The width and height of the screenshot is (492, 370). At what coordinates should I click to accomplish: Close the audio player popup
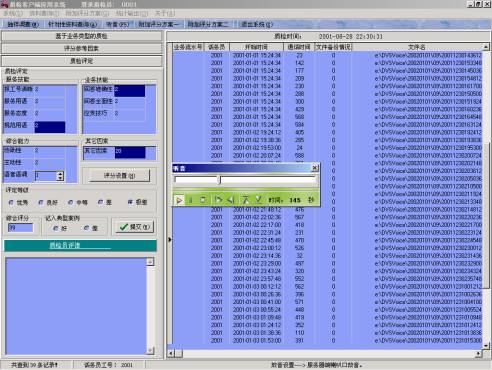tap(314, 168)
